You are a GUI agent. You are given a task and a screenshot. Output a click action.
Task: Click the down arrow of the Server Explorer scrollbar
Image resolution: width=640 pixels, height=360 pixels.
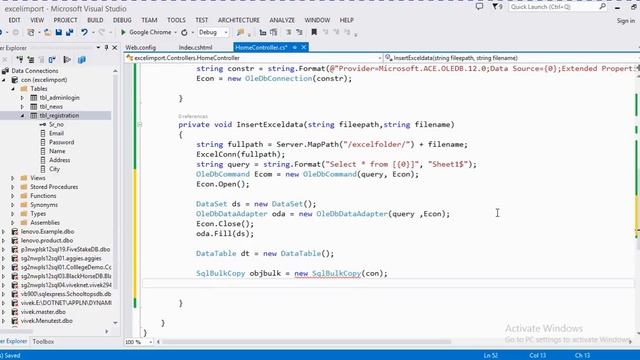tap(116, 322)
